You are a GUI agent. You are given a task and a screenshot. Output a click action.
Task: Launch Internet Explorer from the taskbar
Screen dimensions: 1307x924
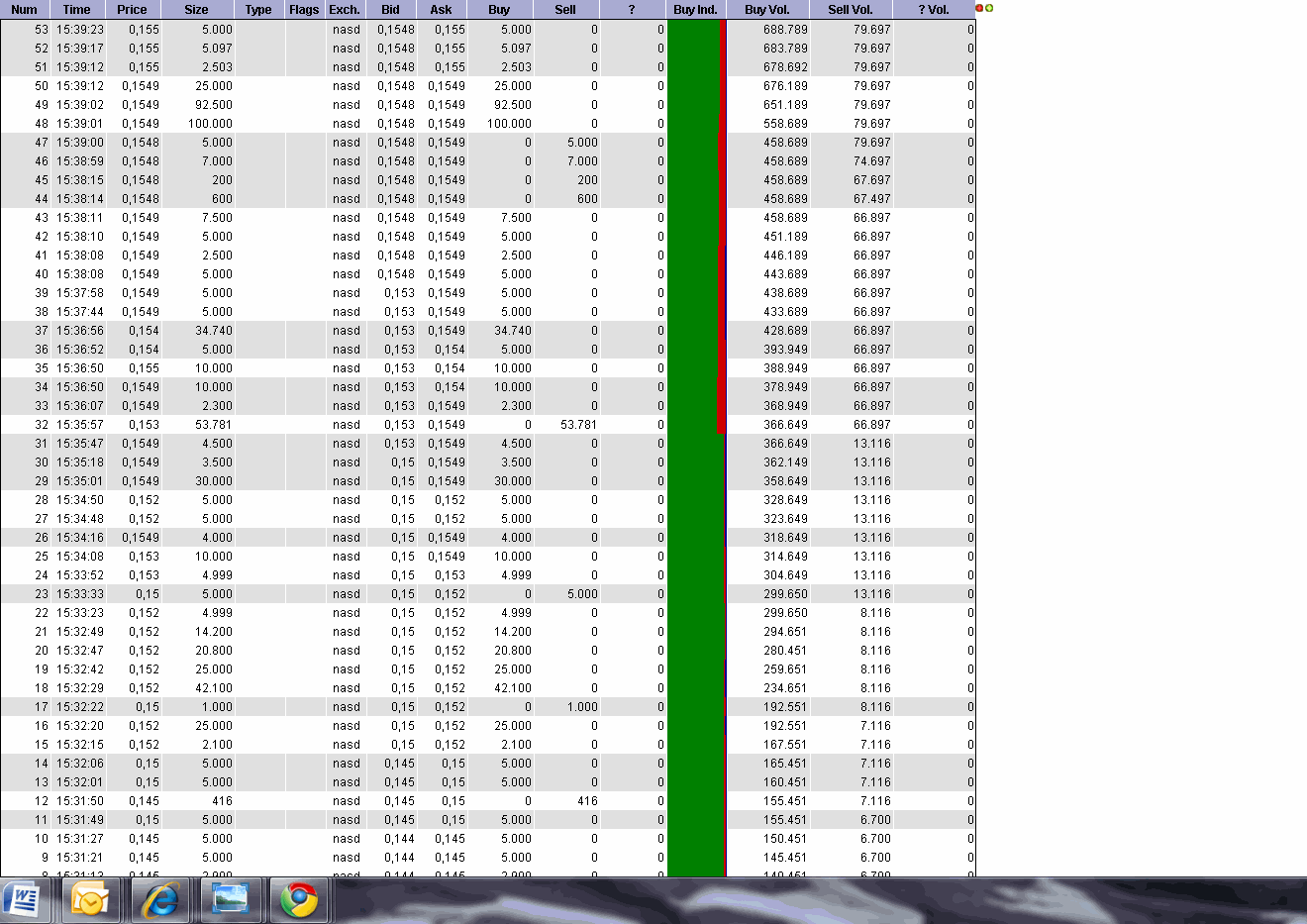[x=160, y=899]
